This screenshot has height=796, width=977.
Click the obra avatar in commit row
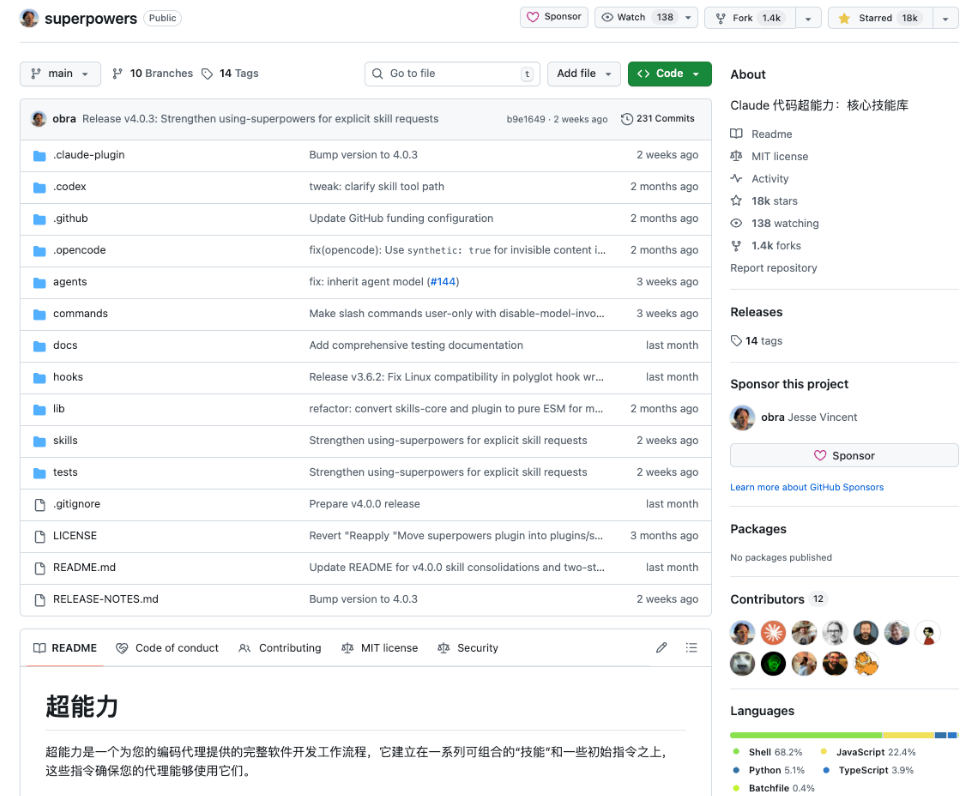(x=39, y=119)
